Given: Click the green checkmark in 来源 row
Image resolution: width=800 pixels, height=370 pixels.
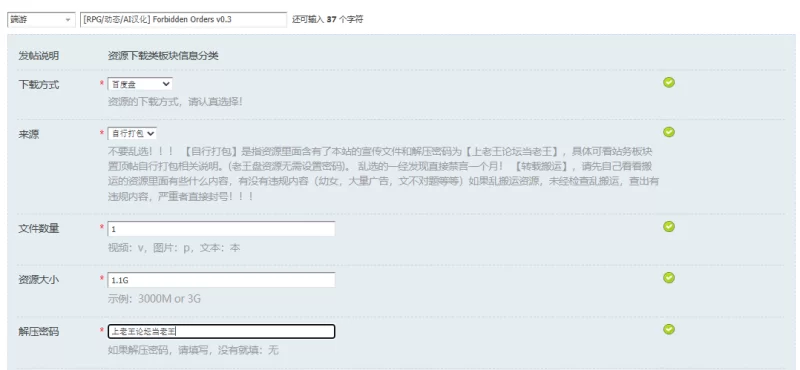Looking at the screenshot, I should point(669,132).
